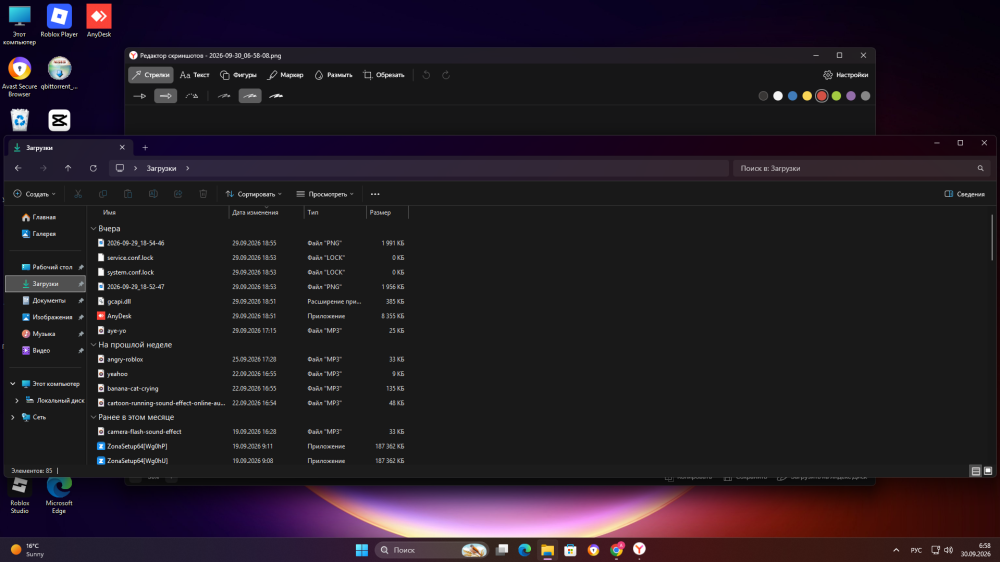1000x562 pixels.
Task: Expand Сеть in the sidebar tree
Action: pos(13,417)
